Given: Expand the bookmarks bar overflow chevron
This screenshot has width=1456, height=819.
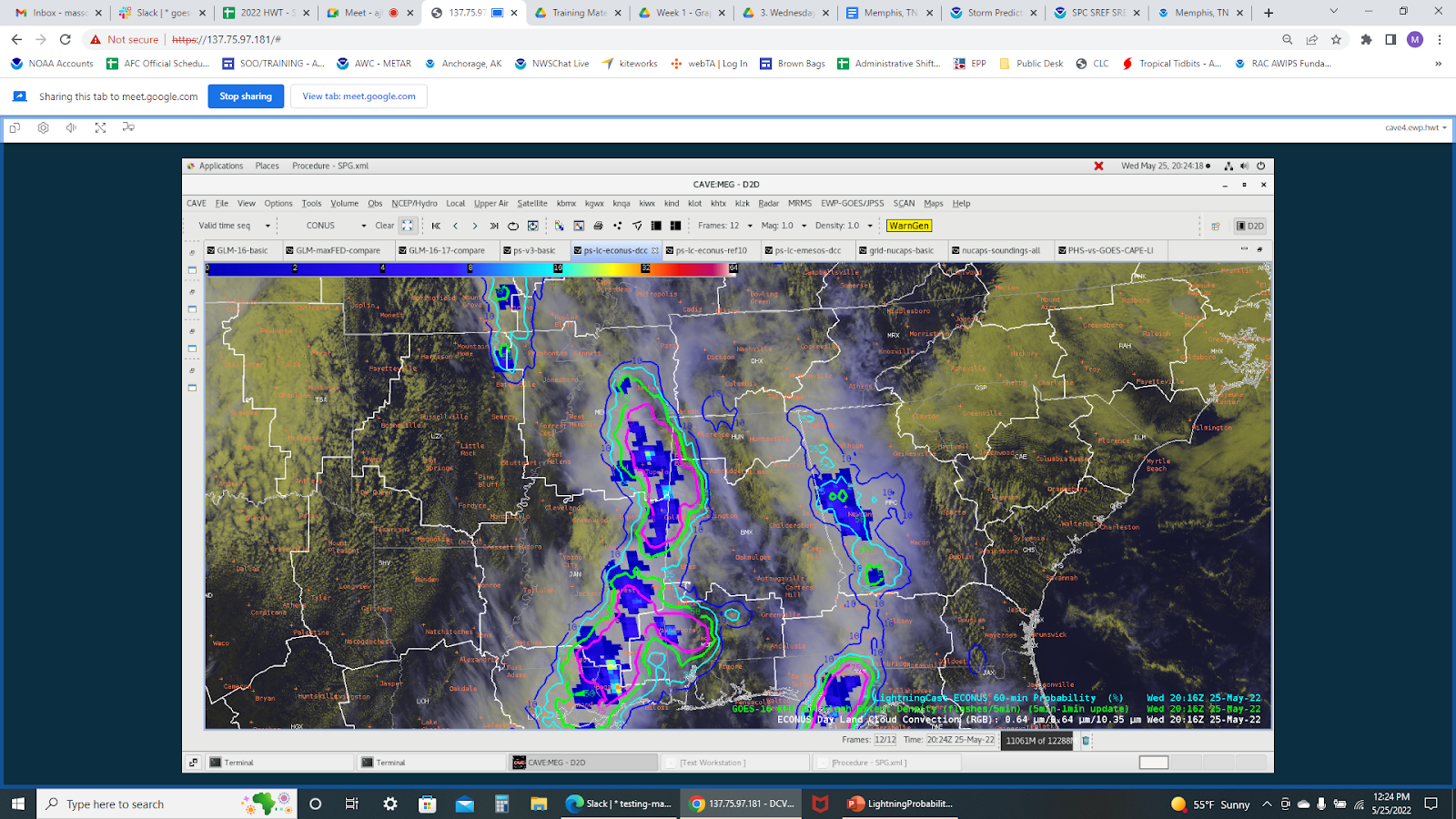Looking at the screenshot, I should [1438, 64].
